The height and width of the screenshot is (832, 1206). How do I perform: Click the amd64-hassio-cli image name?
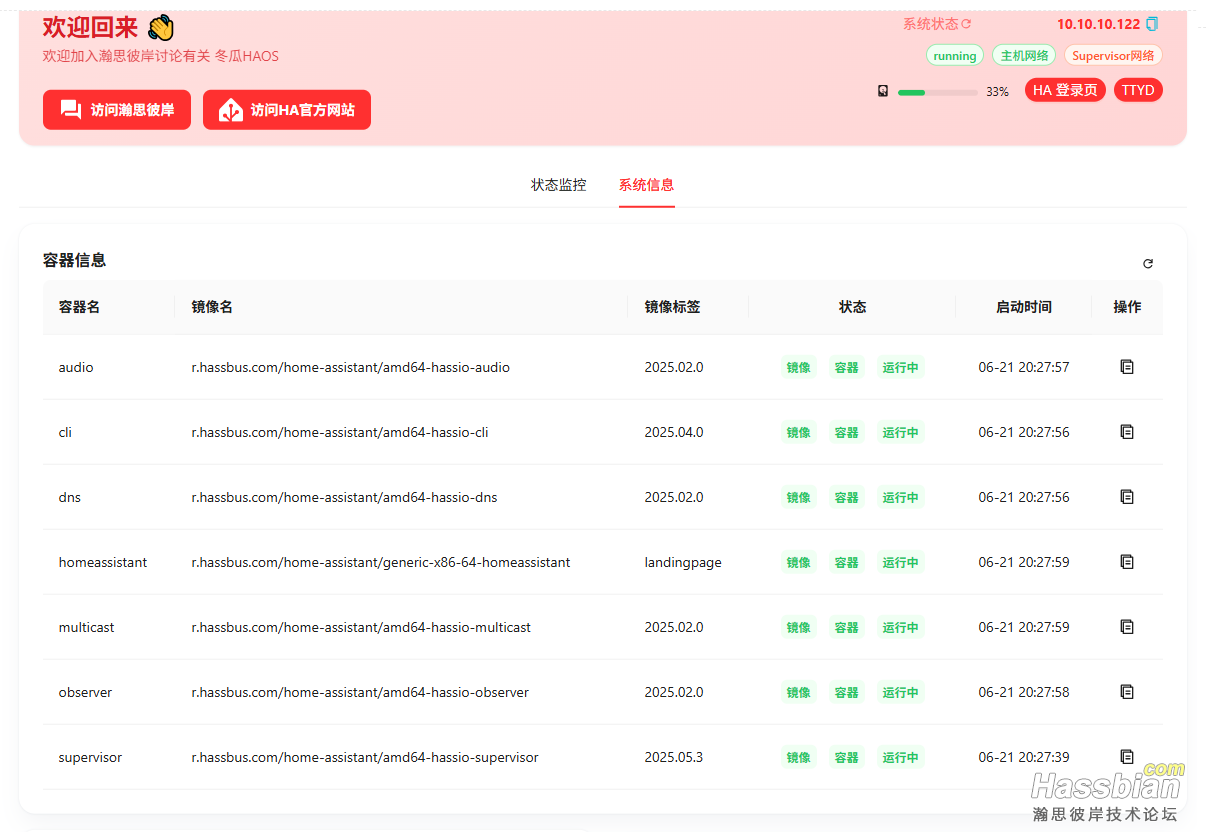(x=340, y=432)
